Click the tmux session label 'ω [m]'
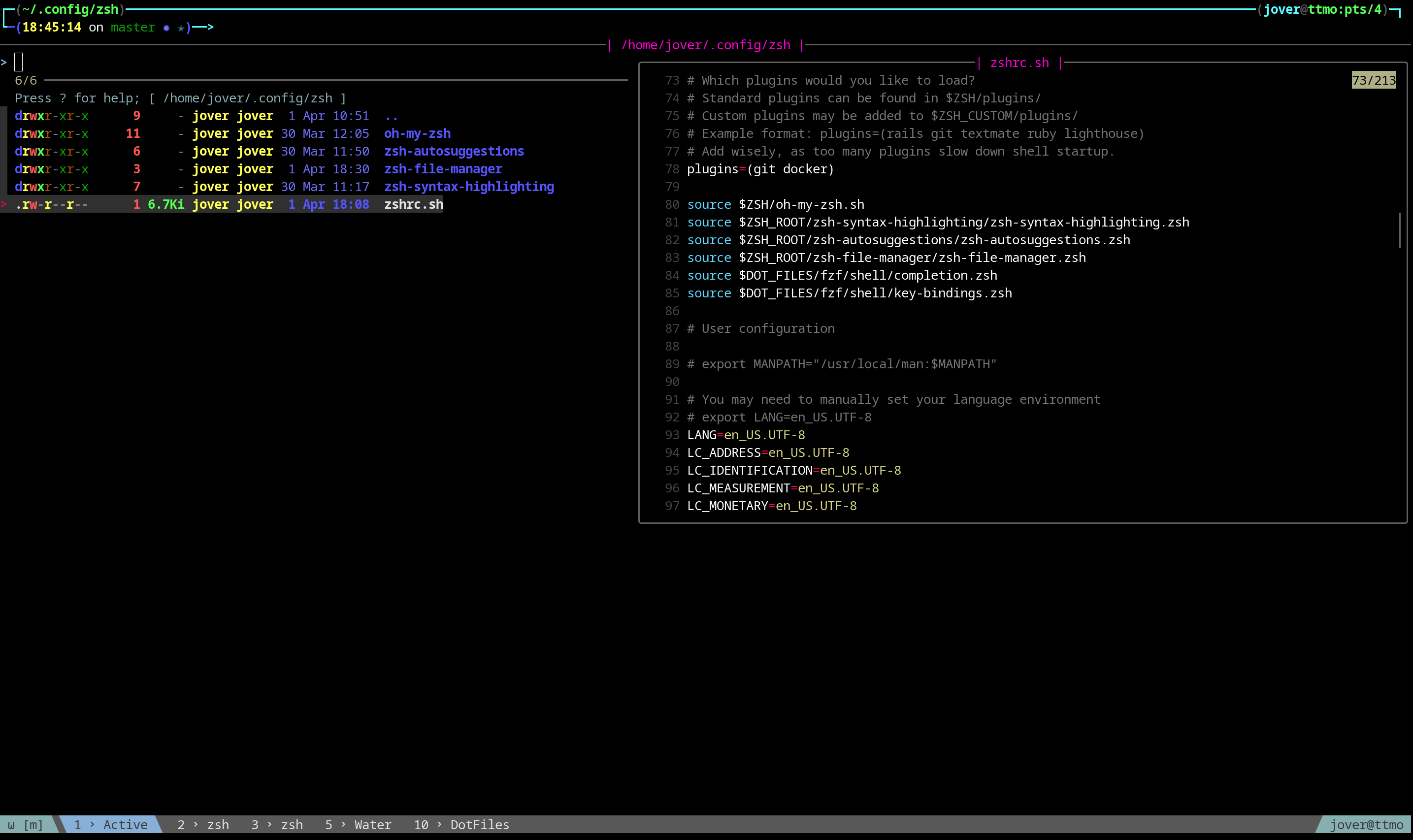Viewport: 1413px width, 840px height. pyautogui.click(x=26, y=825)
